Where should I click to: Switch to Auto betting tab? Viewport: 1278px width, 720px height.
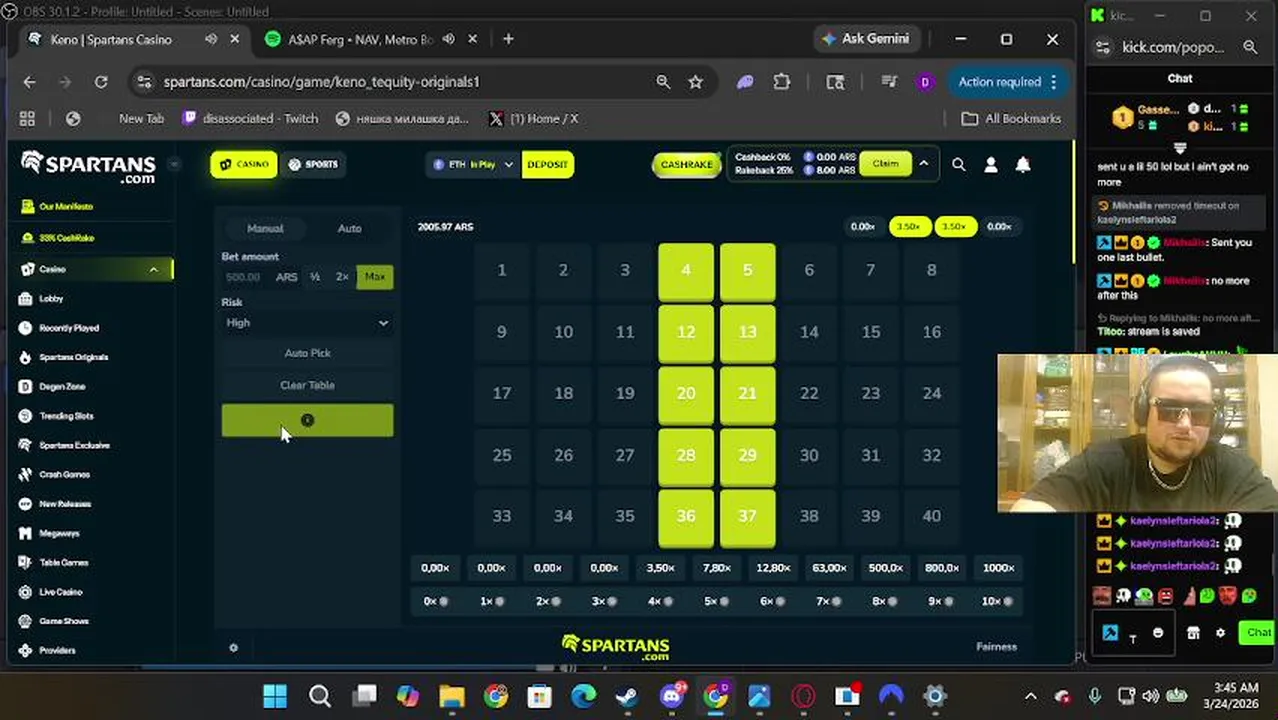click(349, 229)
